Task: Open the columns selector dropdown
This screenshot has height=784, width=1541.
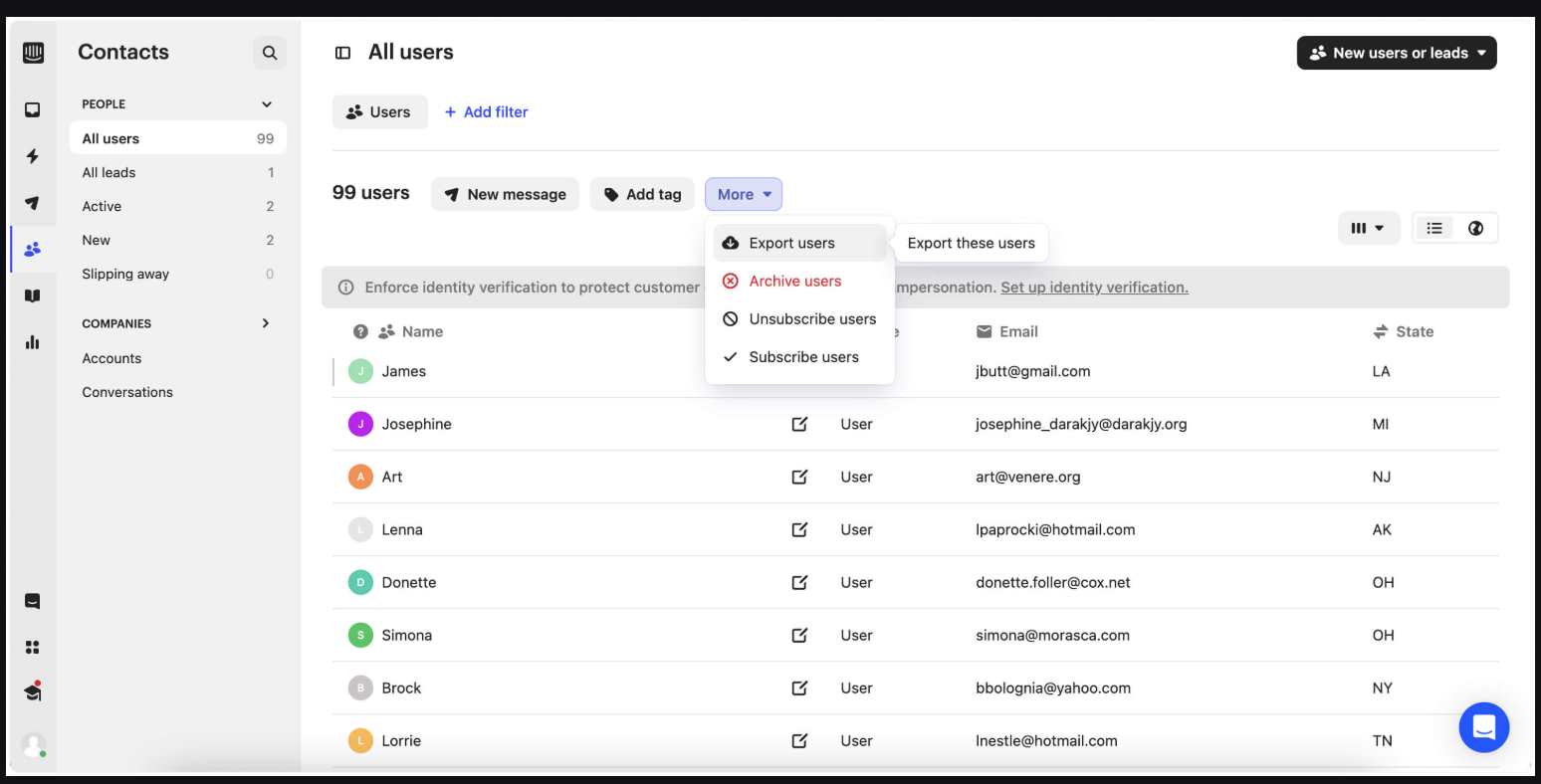Action: point(1368,228)
